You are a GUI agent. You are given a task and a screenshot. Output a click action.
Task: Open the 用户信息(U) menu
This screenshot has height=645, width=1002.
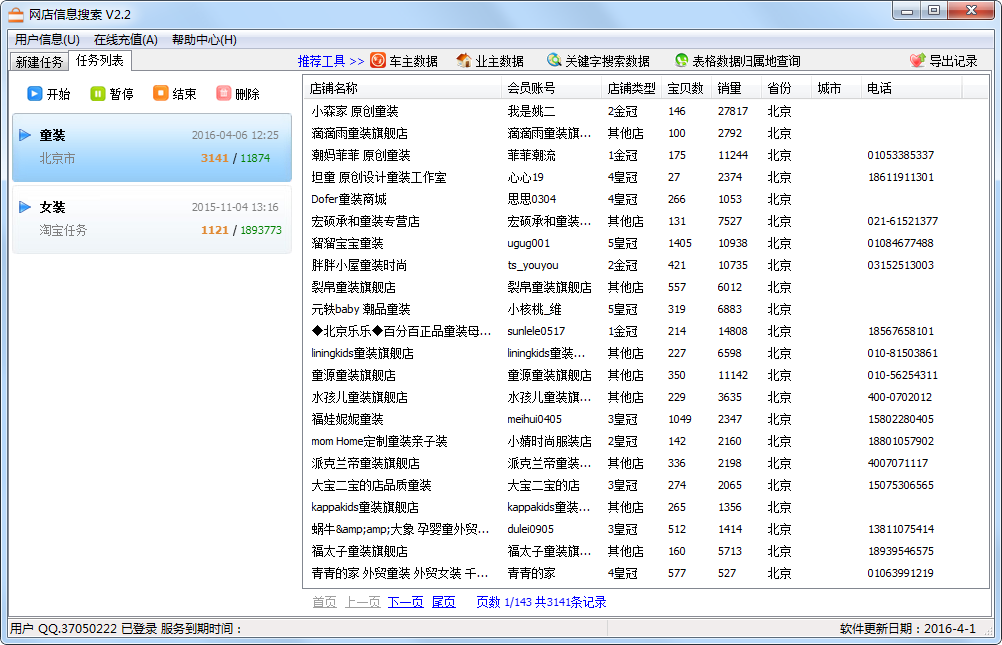tap(47, 40)
